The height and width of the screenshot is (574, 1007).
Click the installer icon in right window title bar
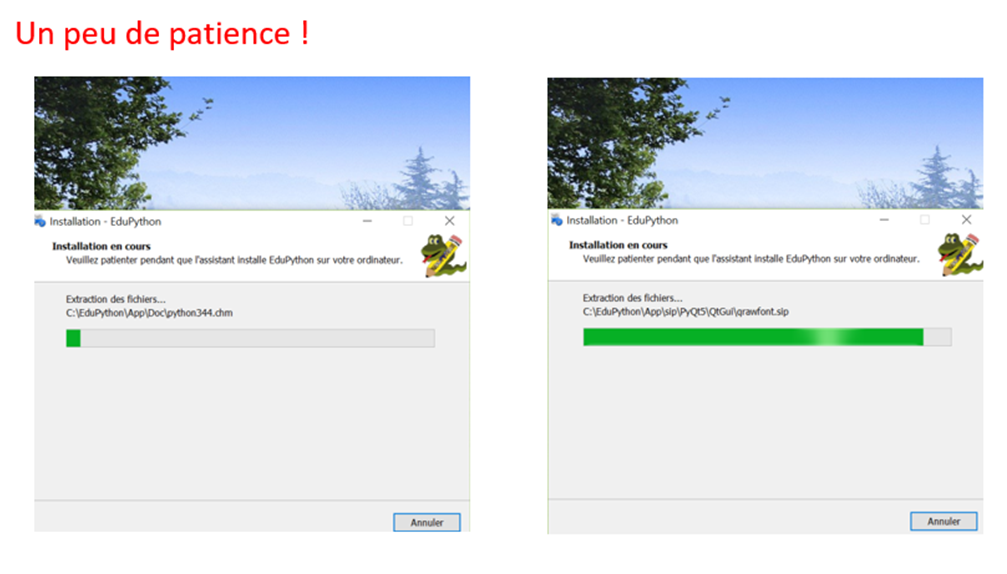557,220
